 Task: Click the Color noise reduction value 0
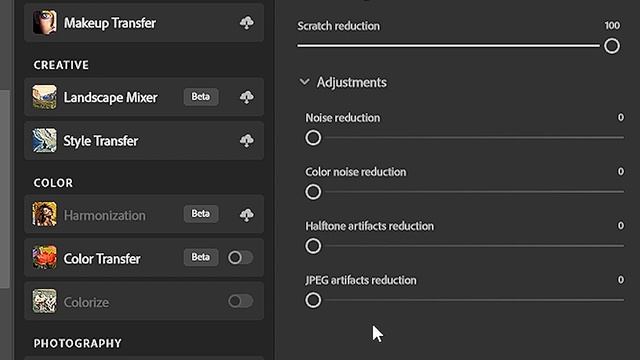pyautogui.click(x=621, y=171)
